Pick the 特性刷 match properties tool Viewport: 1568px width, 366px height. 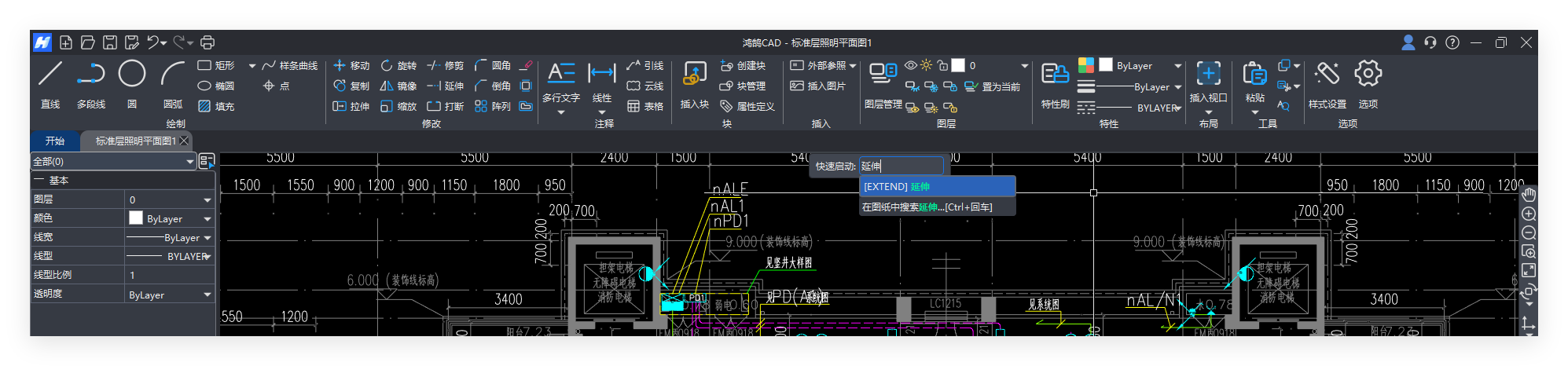click(x=1055, y=82)
